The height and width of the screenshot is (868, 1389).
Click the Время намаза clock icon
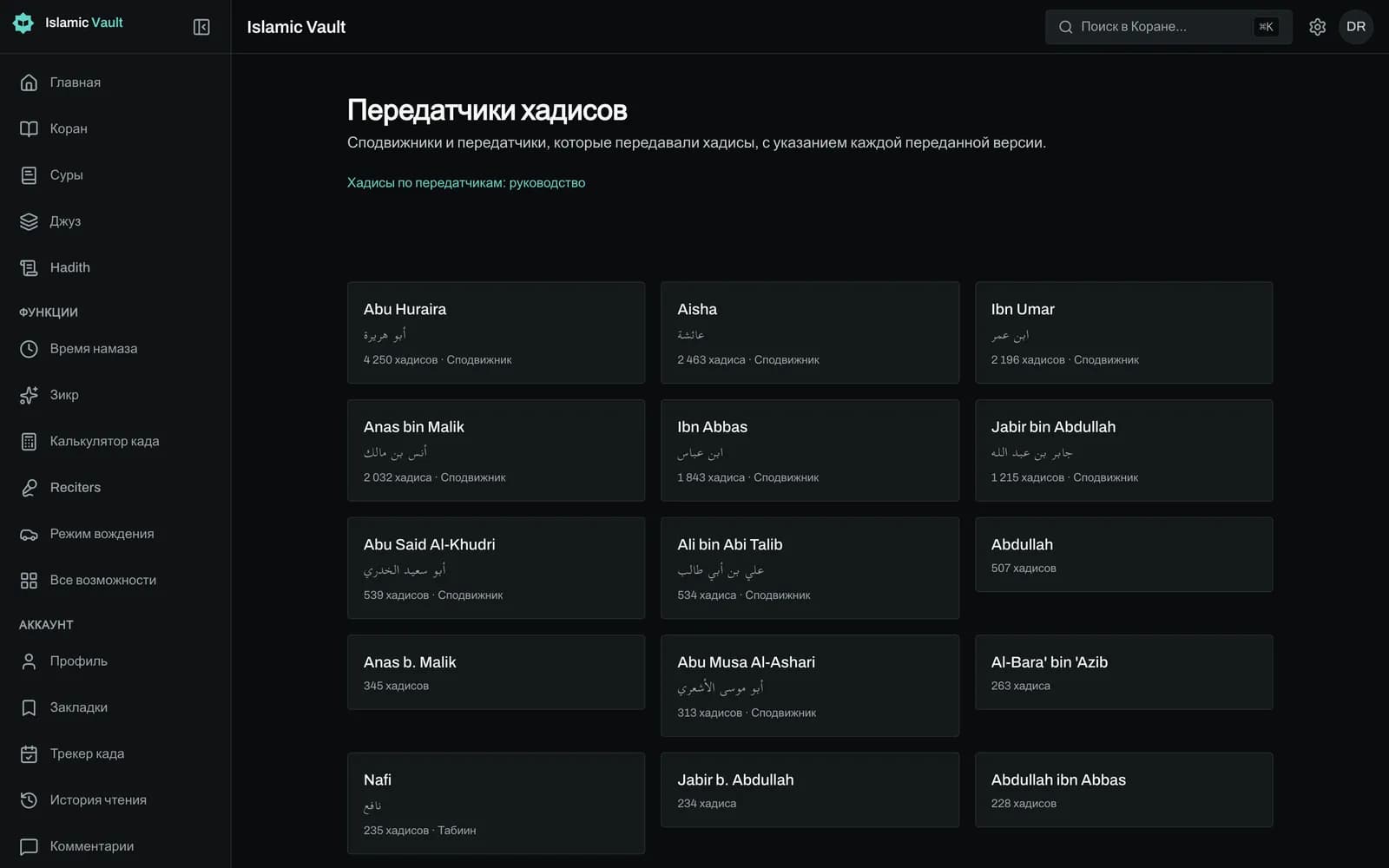(29, 349)
